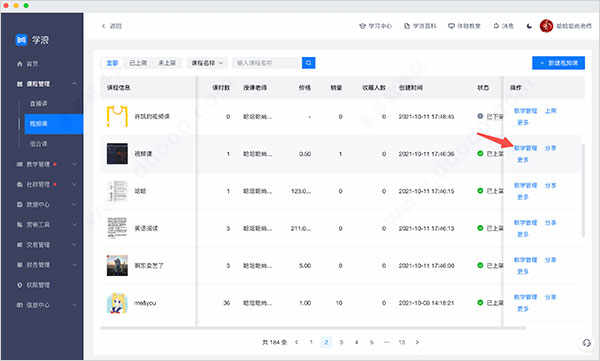Expand the 交易管理 menu chevron

point(74,245)
